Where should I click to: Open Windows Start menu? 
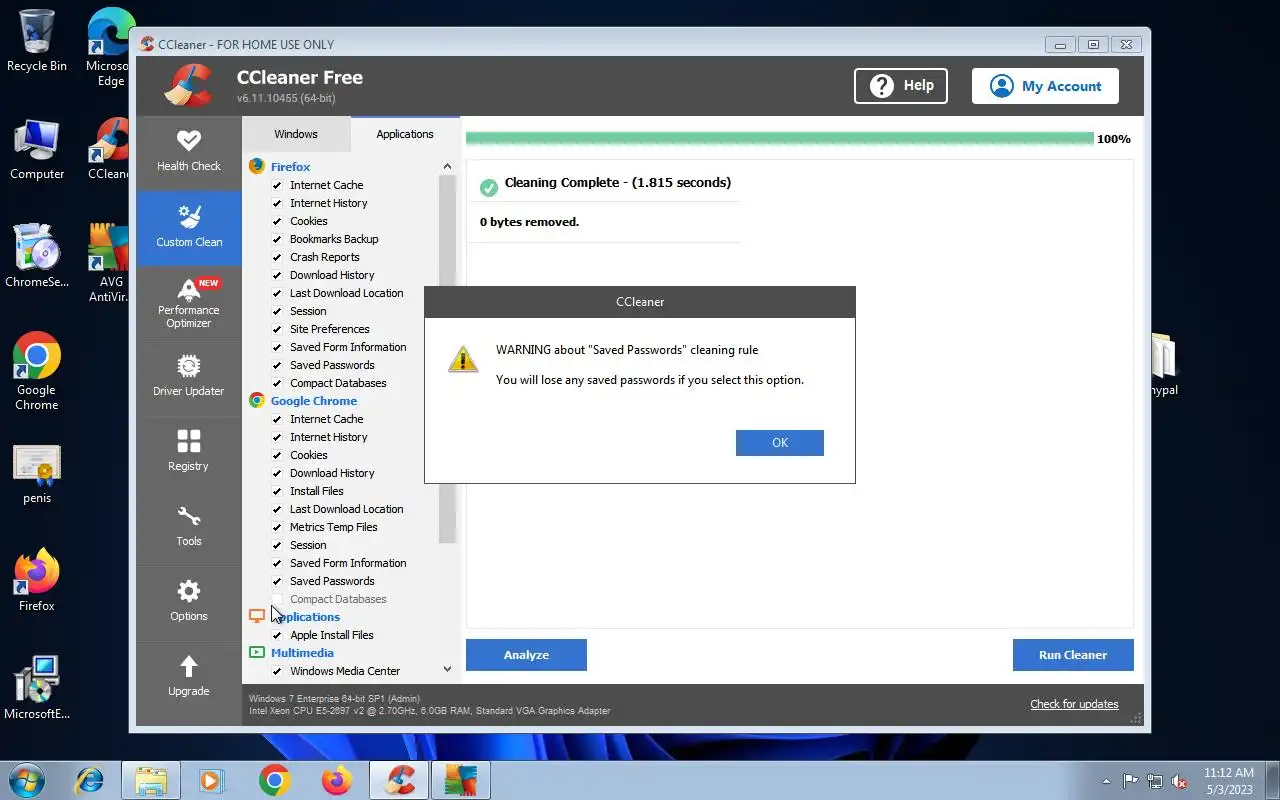(26, 780)
